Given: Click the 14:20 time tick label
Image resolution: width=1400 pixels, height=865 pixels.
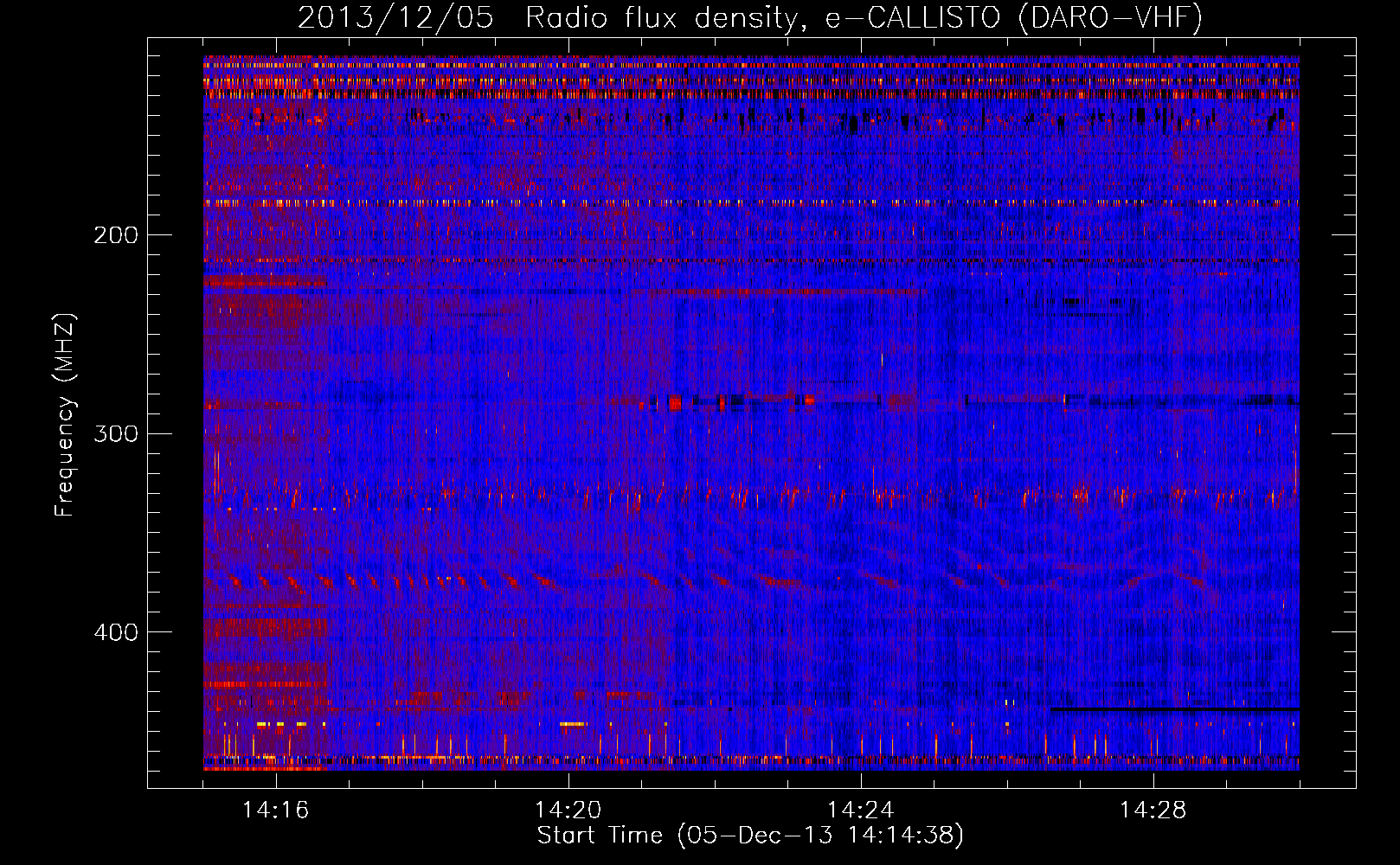Looking at the screenshot, I should (568, 811).
